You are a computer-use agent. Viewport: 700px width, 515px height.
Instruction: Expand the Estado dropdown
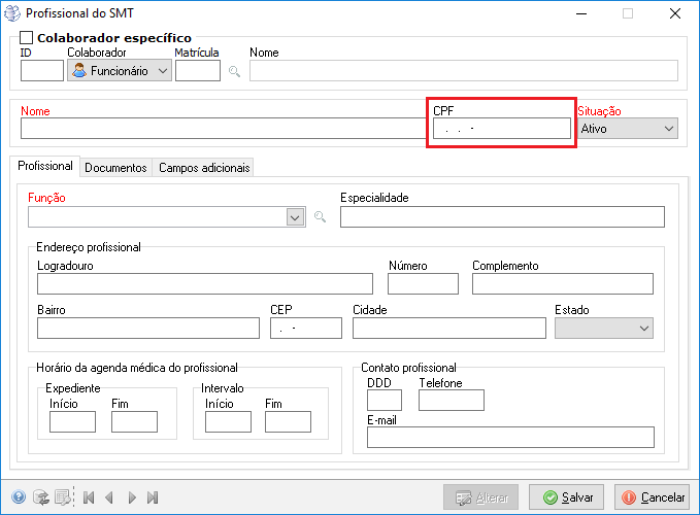coord(643,328)
